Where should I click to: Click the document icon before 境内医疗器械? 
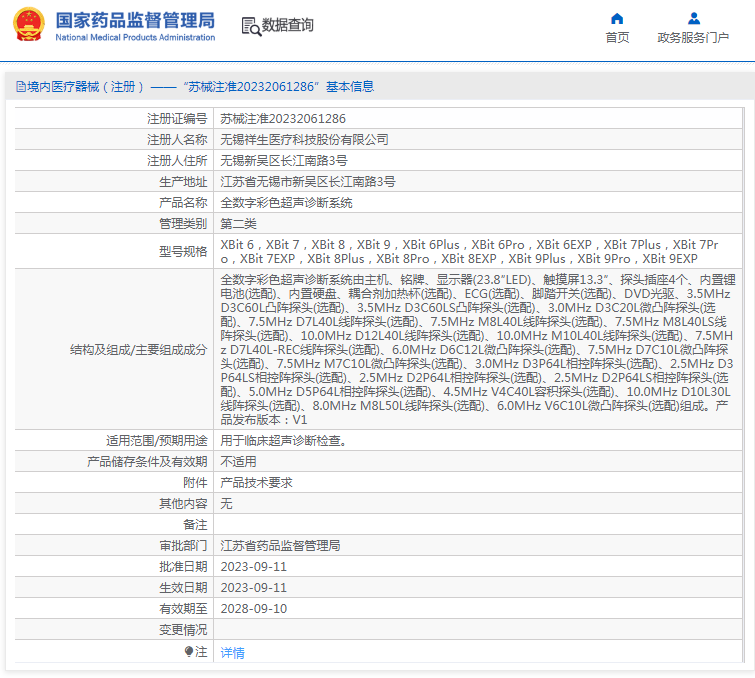(x=21, y=87)
